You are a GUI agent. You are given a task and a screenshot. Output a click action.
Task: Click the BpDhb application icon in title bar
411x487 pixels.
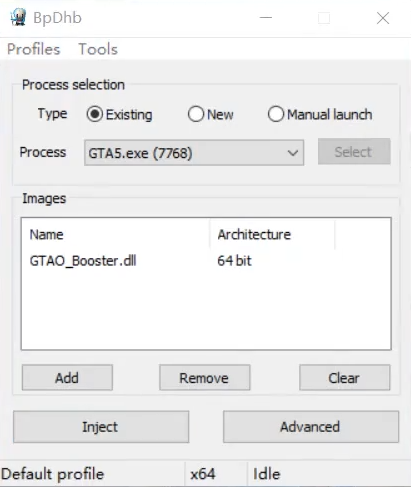tap(18, 17)
